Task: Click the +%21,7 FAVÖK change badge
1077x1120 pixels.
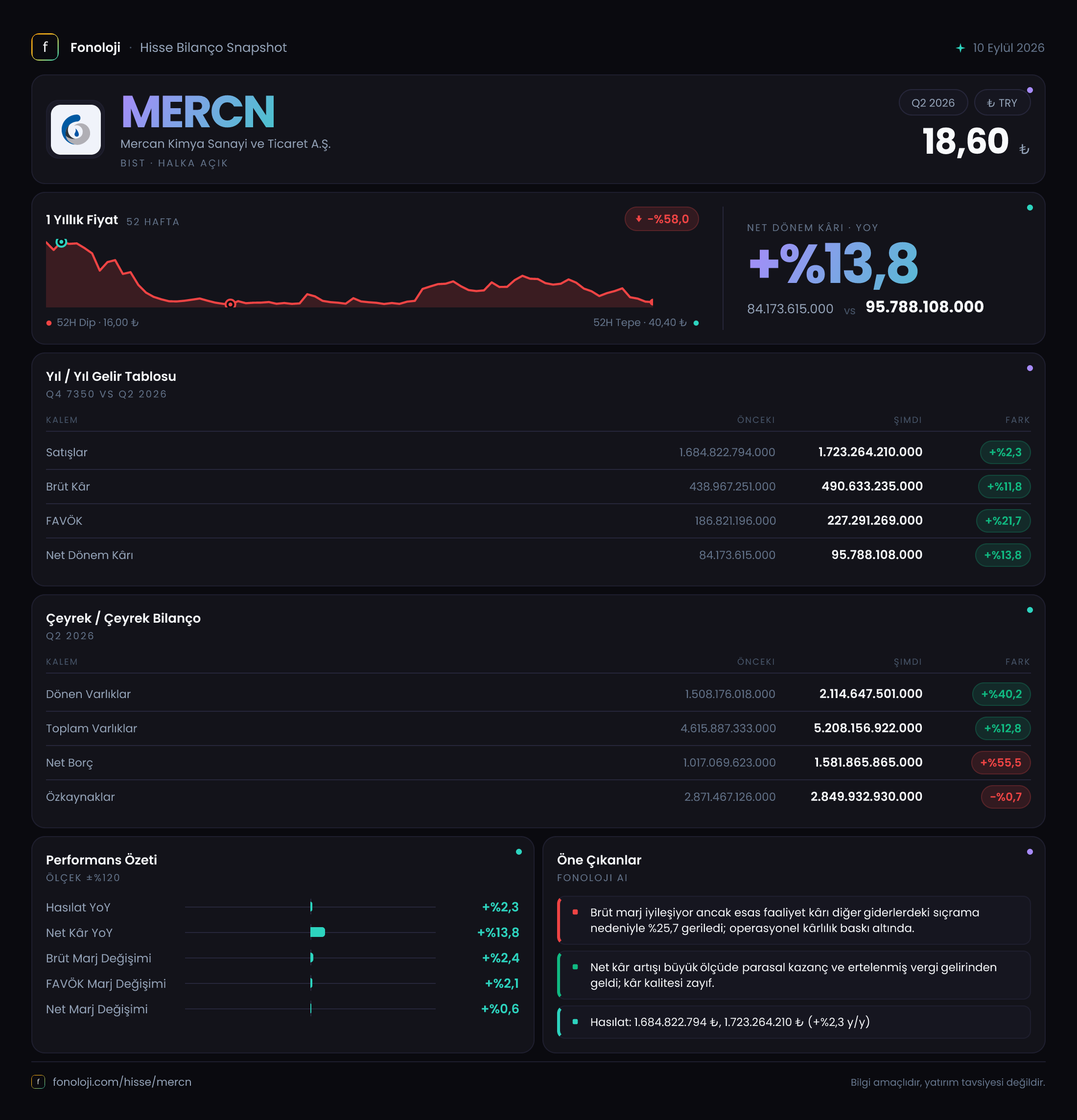Action: click(1003, 520)
